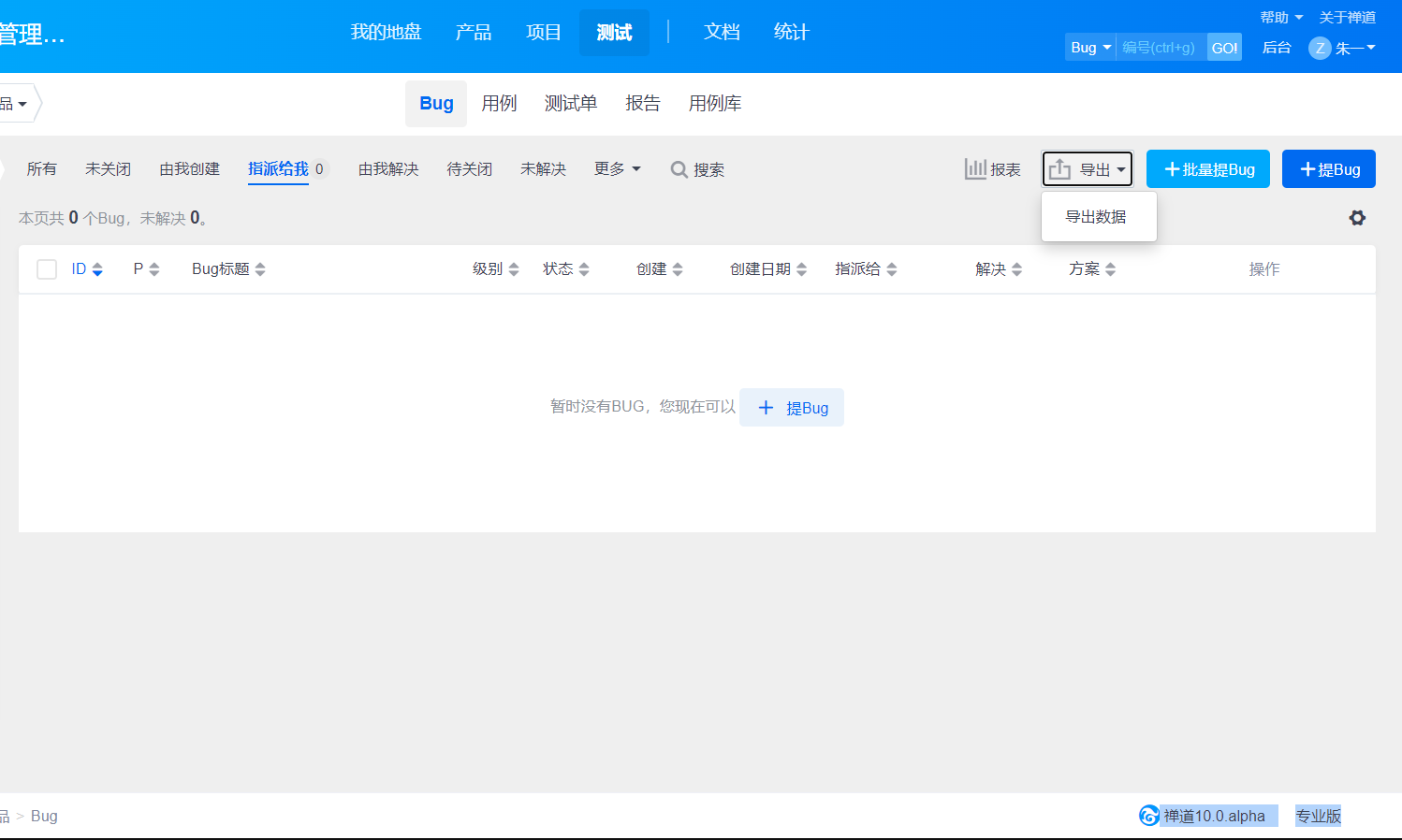
Task: Filter bugs by 未关闭
Action: (108, 169)
